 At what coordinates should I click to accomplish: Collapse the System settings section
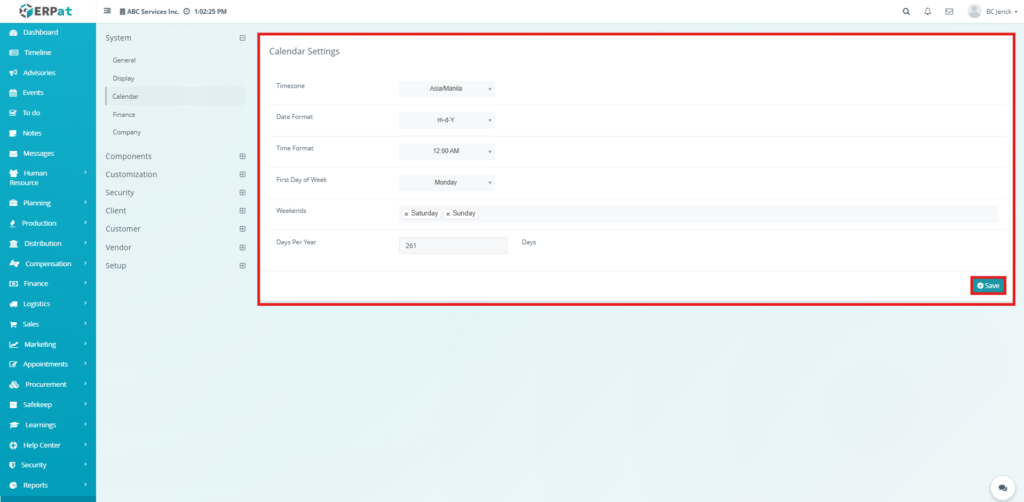click(242, 38)
